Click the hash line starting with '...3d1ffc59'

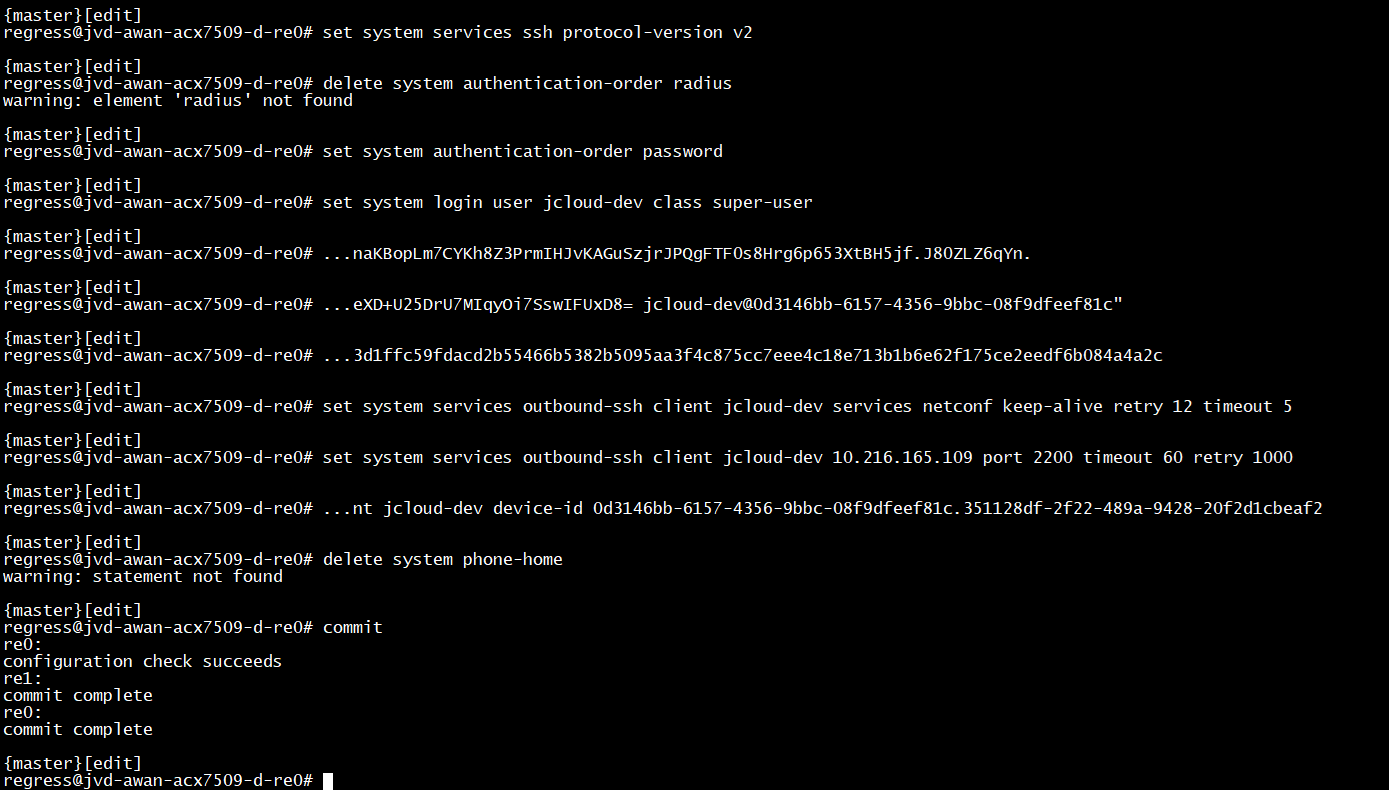[x=742, y=355]
